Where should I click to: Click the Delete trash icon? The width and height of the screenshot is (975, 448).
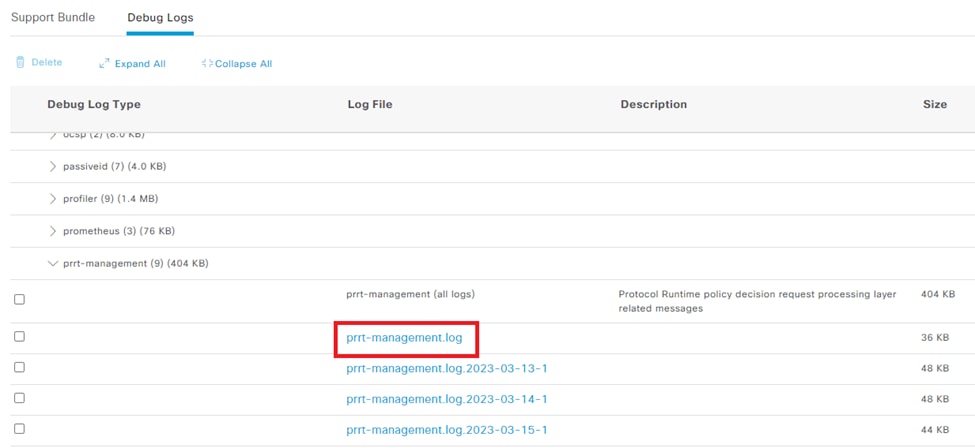(20, 62)
